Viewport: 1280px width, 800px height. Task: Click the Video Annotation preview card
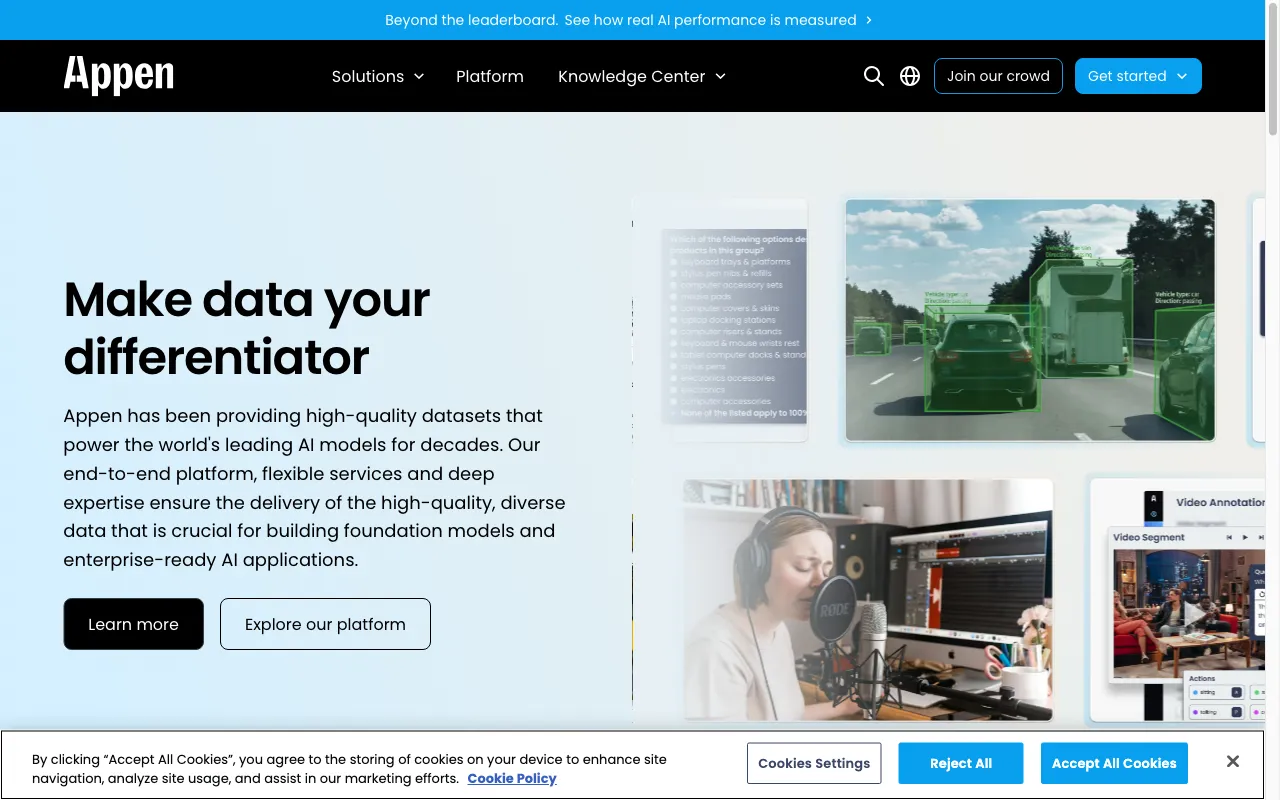1178,600
